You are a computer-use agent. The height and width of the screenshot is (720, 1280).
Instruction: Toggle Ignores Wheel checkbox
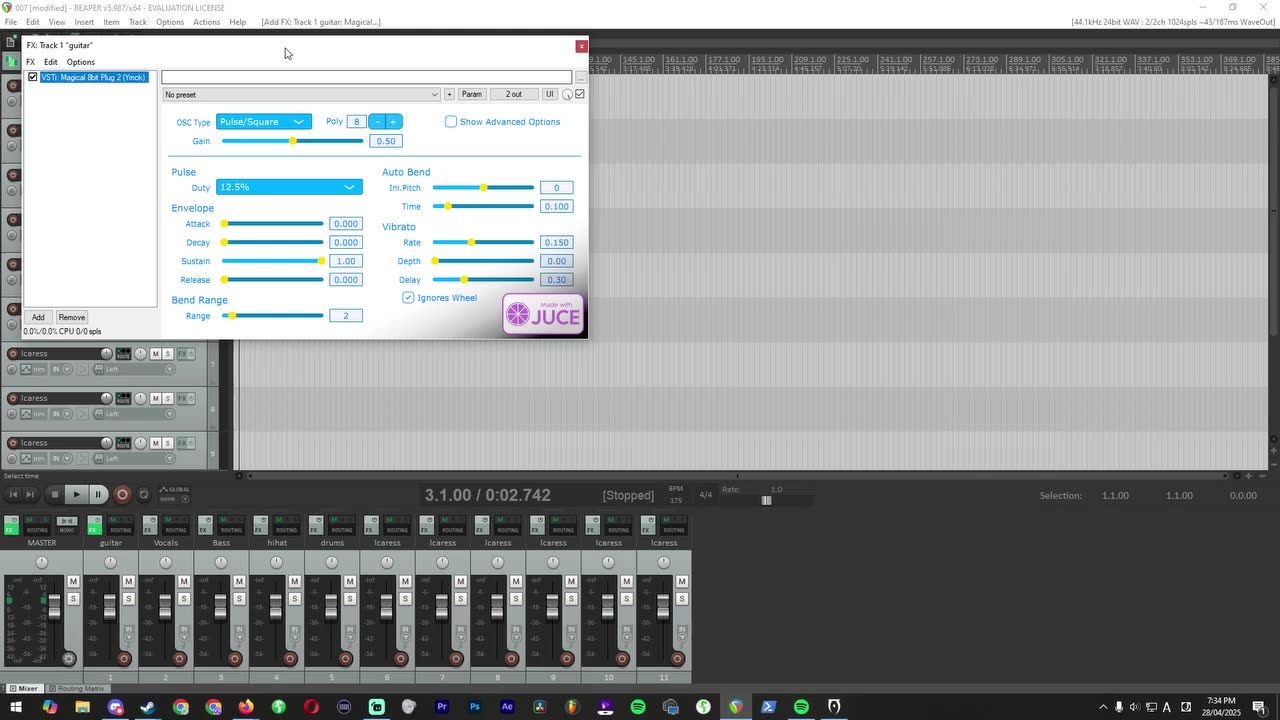point(408,298)
